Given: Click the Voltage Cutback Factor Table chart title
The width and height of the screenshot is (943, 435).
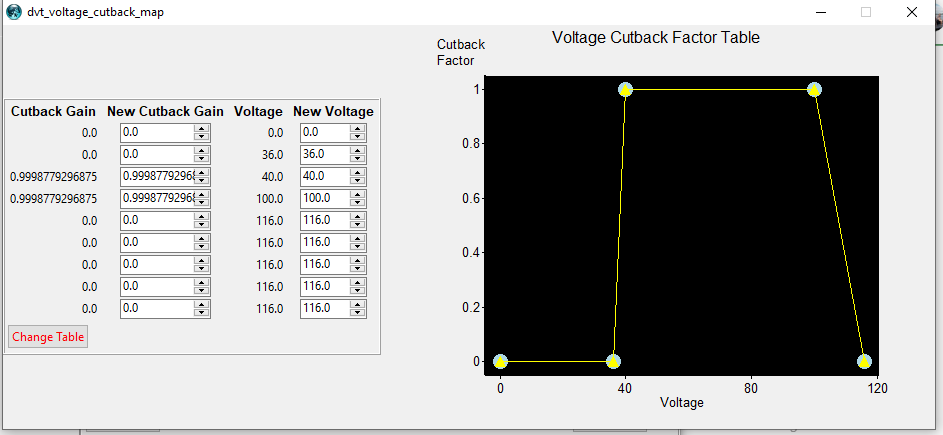Looking at the screenshot, I should [x=656, y=37].
